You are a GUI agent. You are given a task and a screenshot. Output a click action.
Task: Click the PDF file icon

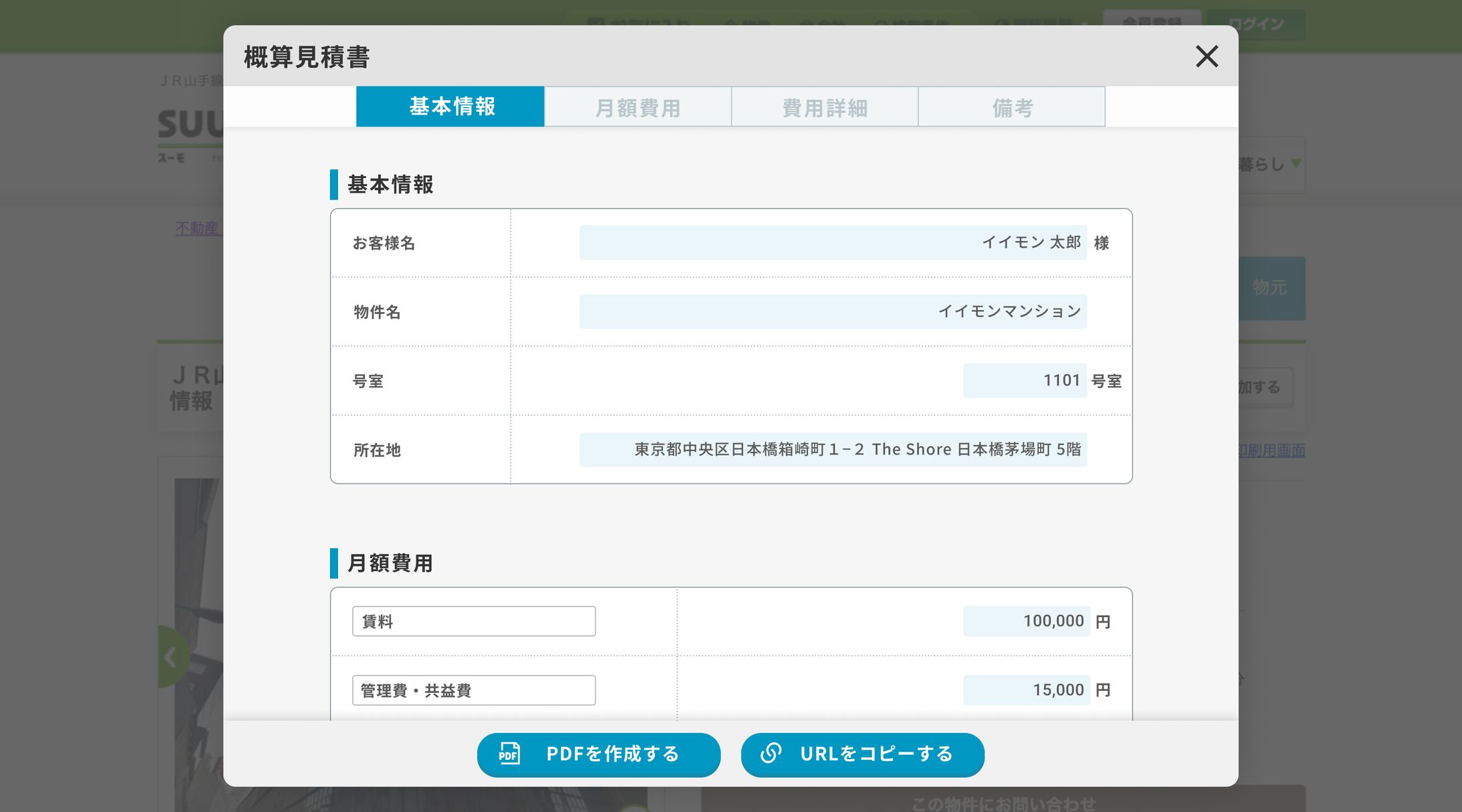point(509,754)
